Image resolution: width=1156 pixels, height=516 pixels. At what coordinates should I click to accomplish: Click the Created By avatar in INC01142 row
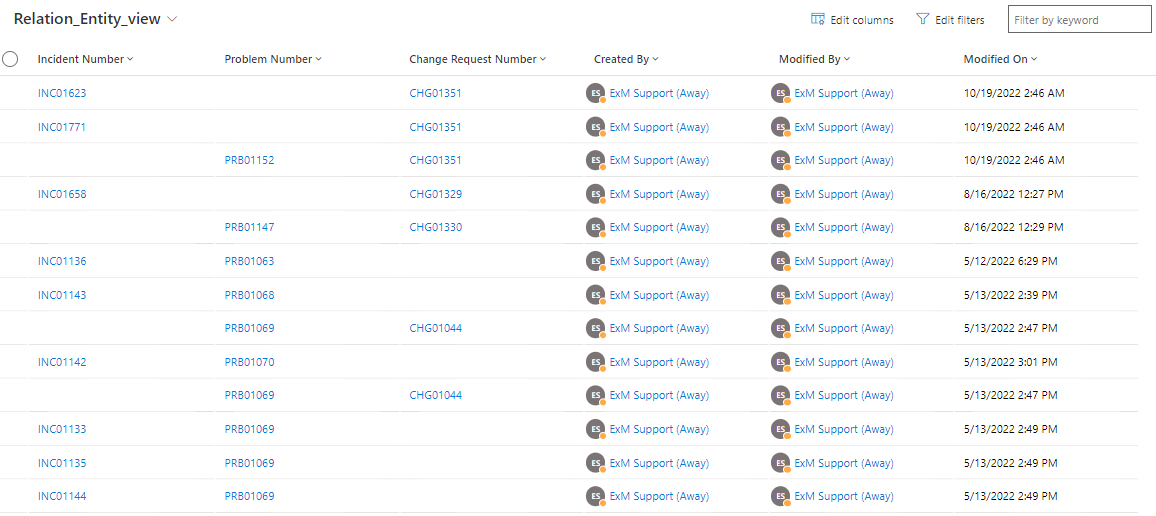[x=595, y=362]
